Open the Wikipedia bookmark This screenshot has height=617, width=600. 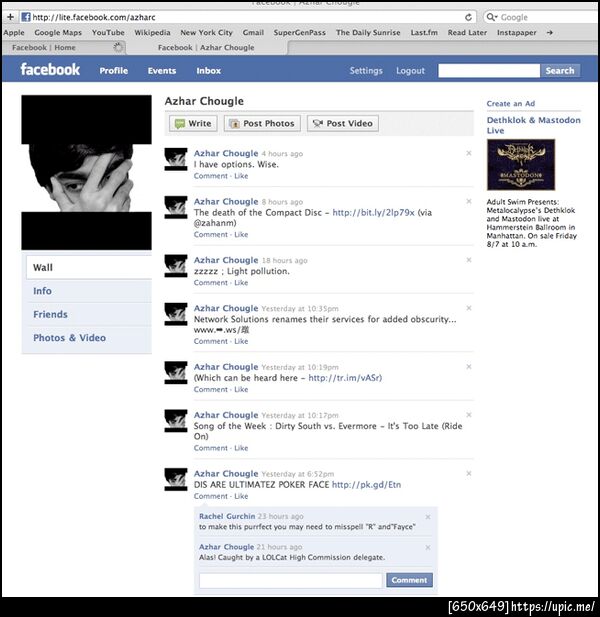152,33
